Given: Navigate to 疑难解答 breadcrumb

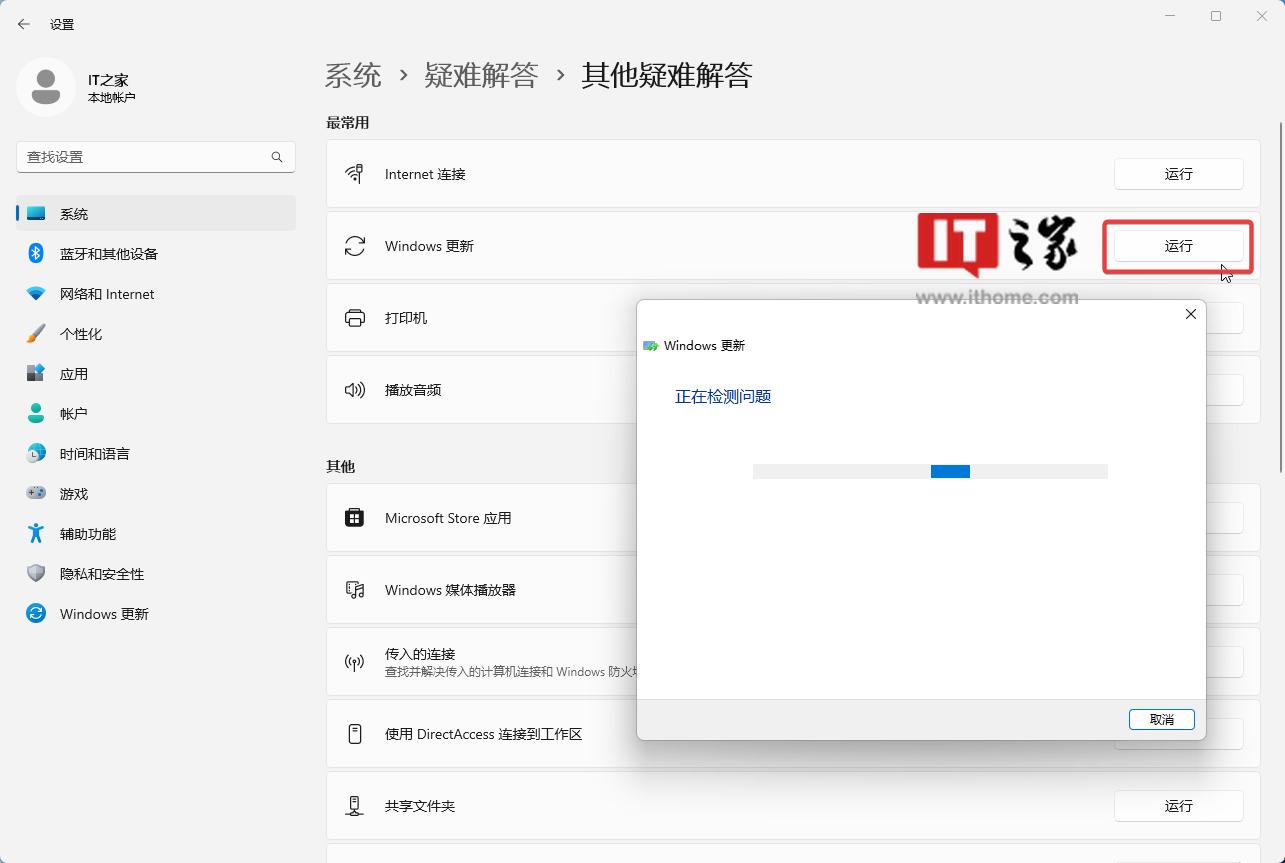Looking at the screenshot, I should (x=481, y=75).
